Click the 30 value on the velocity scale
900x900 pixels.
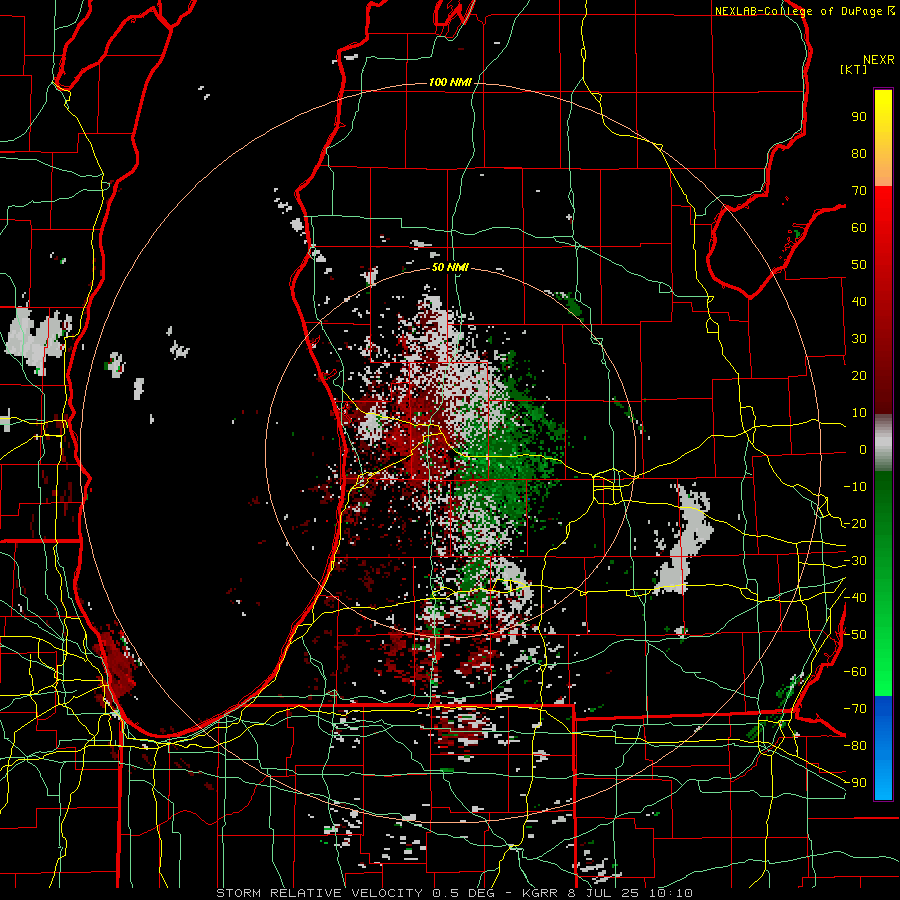tap(859, 339)
